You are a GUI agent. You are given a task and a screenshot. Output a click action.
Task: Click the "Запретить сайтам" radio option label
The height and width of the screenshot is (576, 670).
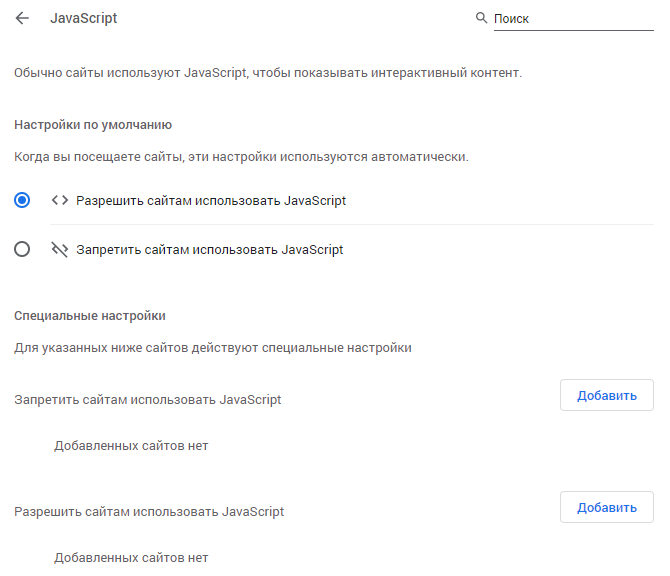210,250
